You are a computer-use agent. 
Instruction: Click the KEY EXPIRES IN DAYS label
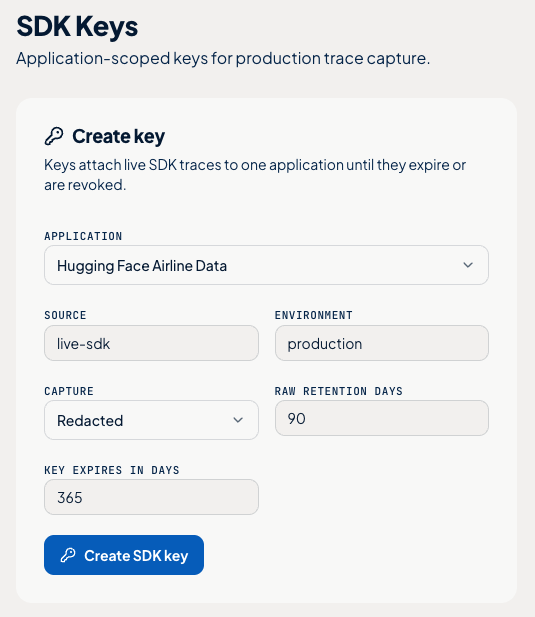point(112,470)
